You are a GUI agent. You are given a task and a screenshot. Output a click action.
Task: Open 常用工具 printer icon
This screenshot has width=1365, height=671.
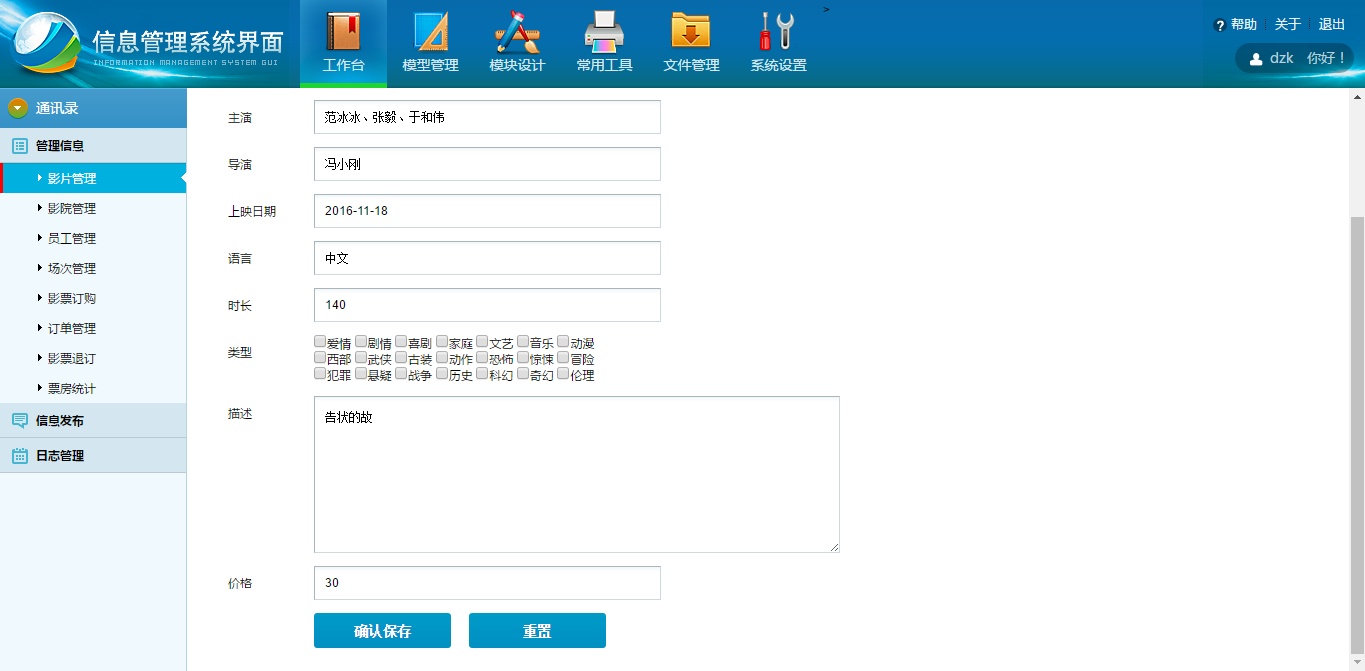(604, 32)
